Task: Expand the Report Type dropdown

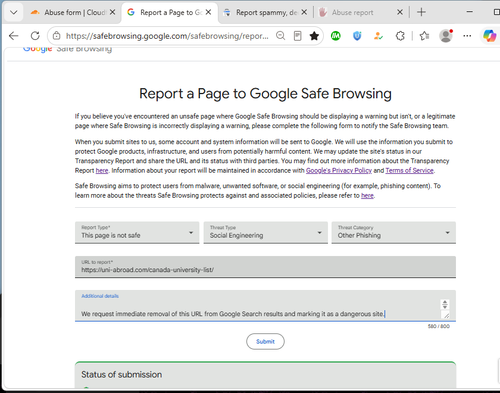Action: 137,233
